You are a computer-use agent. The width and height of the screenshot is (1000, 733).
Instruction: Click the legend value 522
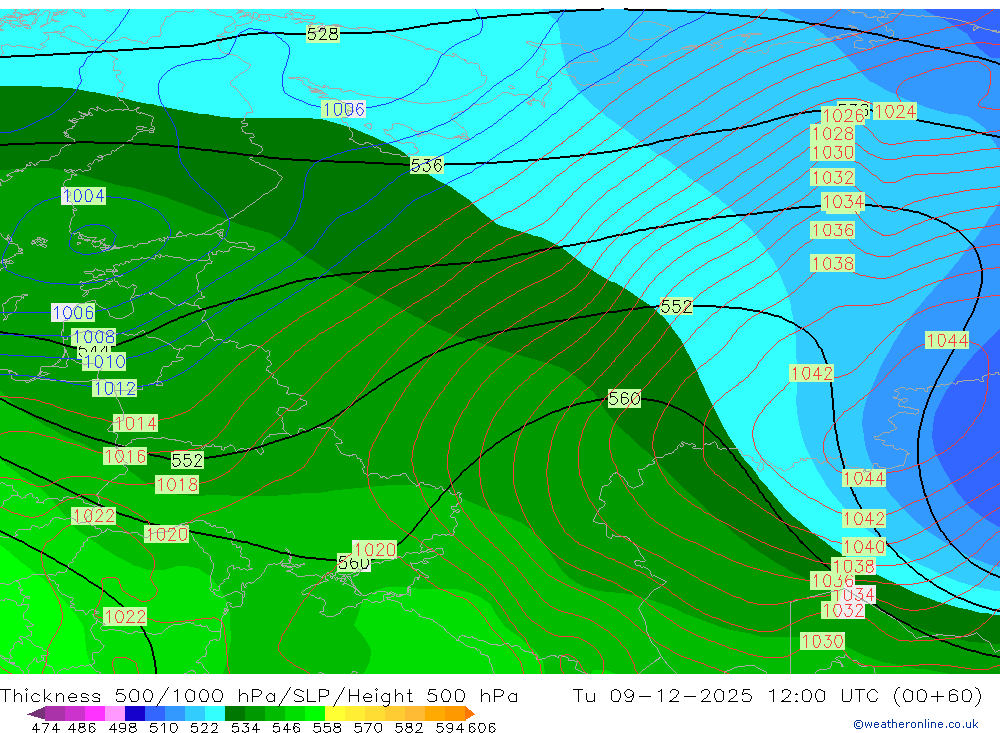click(x=204, y=727)
